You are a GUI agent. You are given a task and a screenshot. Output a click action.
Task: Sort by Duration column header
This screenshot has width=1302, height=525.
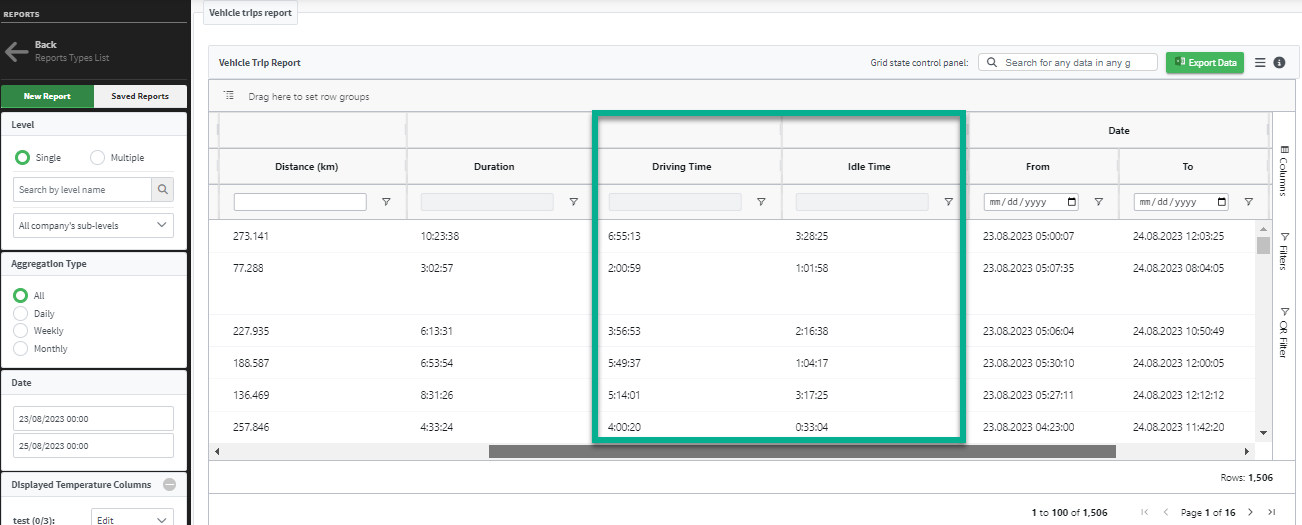(494, 167)
